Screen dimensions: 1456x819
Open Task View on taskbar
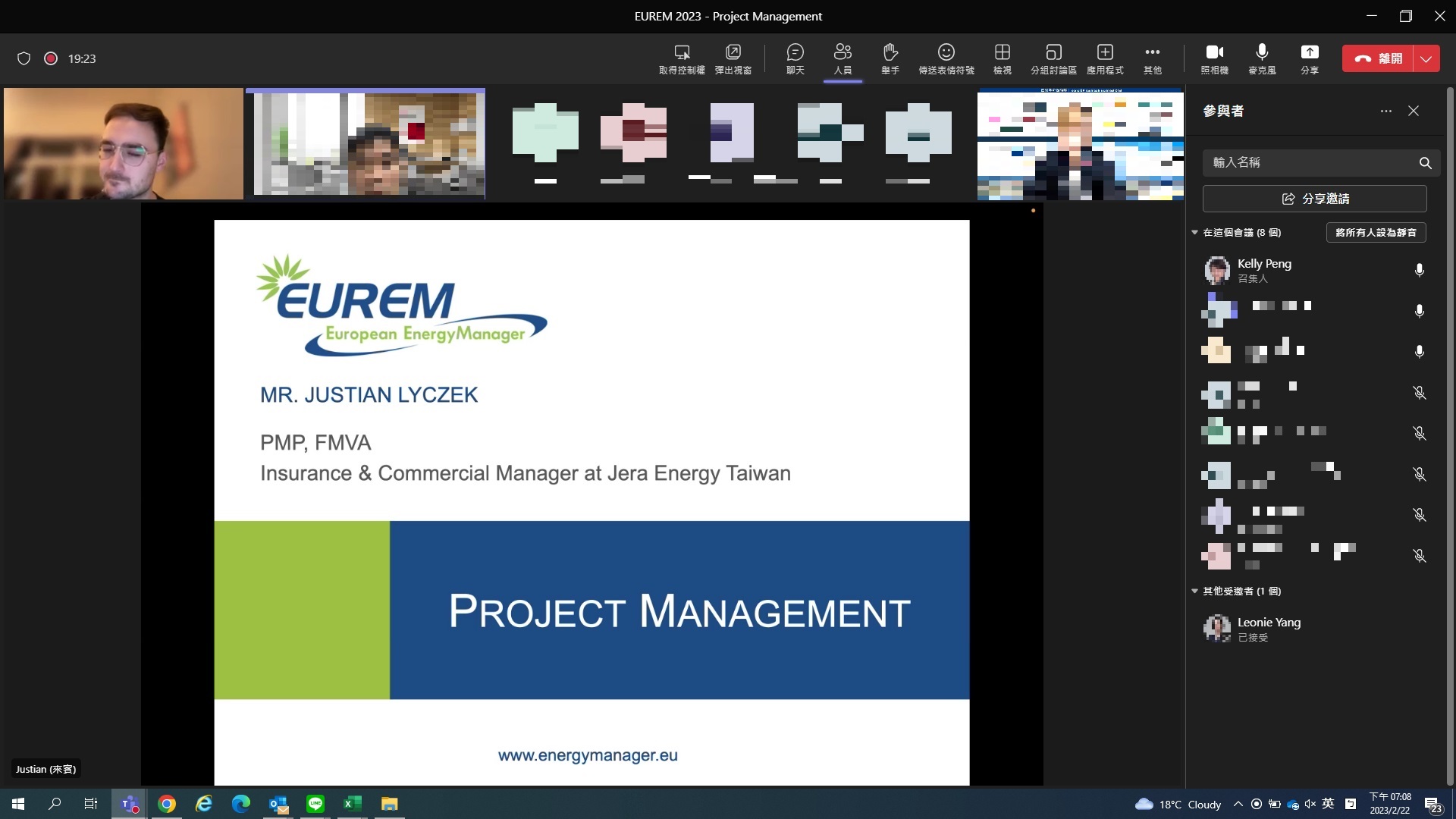point(91,804)
